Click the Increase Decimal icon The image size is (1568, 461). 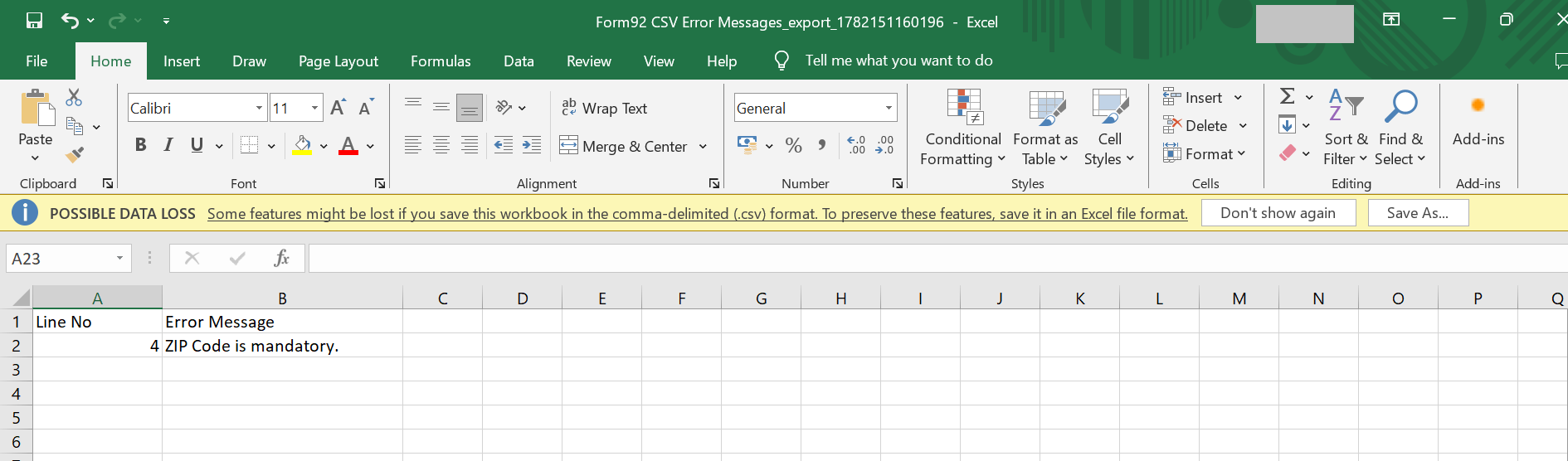coord(856,146)
